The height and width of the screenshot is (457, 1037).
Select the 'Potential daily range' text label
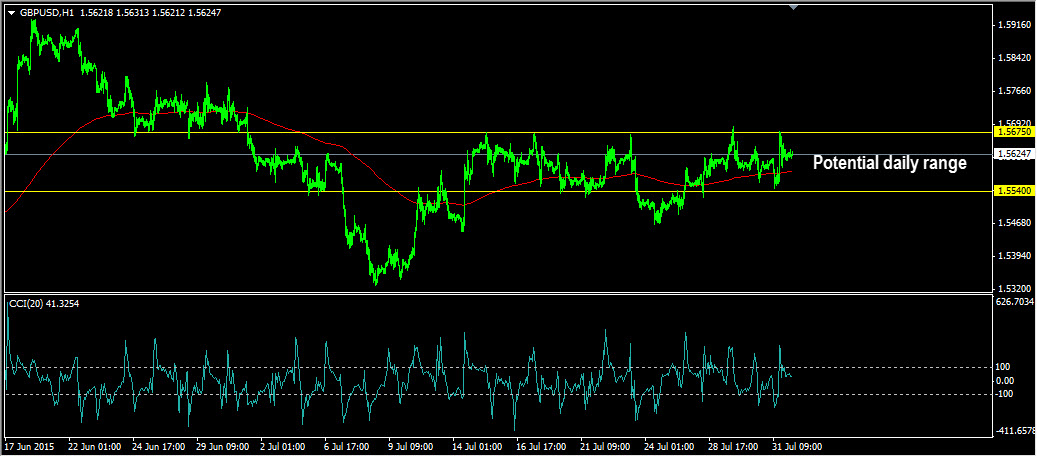coord(890,163)
